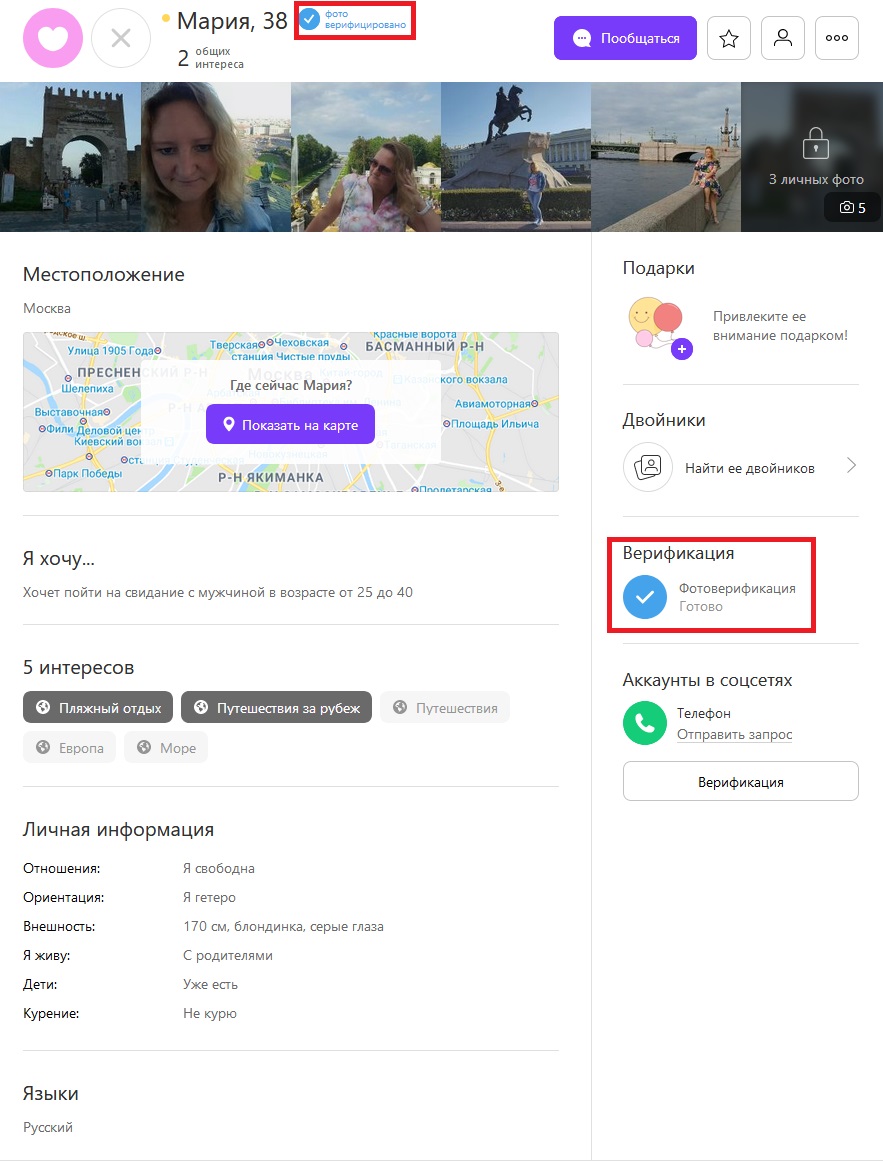The width and height of the screenshot is (883, 1164).
Task: Toggle the 'Пляжный отдых' interest tag
Action: pyautogui.click(x=98, y=707)
